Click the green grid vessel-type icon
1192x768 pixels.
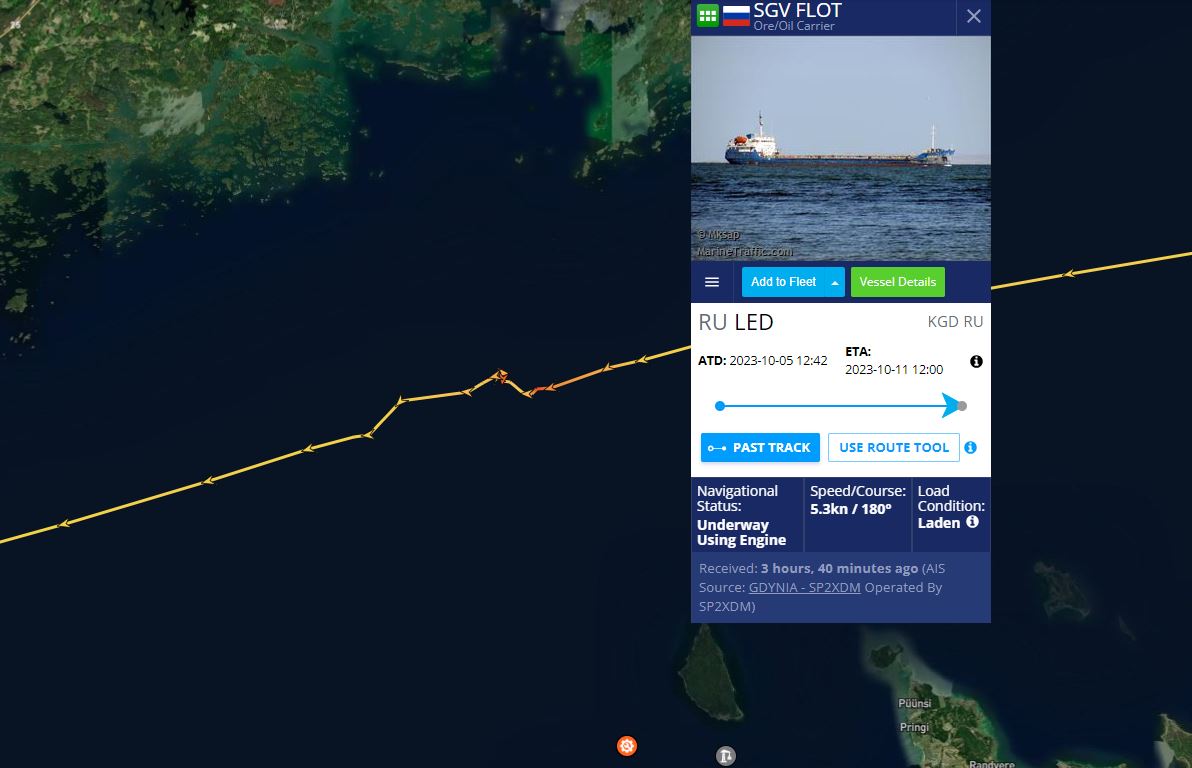tap(708, 15)
